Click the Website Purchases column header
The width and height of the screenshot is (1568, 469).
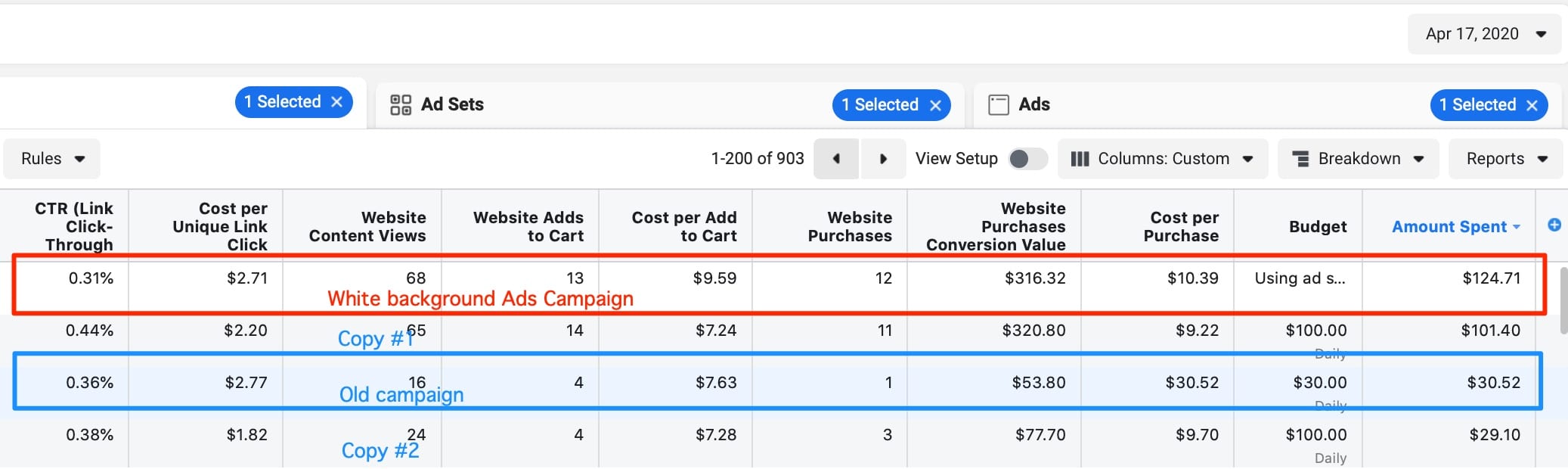click(849, 226)
